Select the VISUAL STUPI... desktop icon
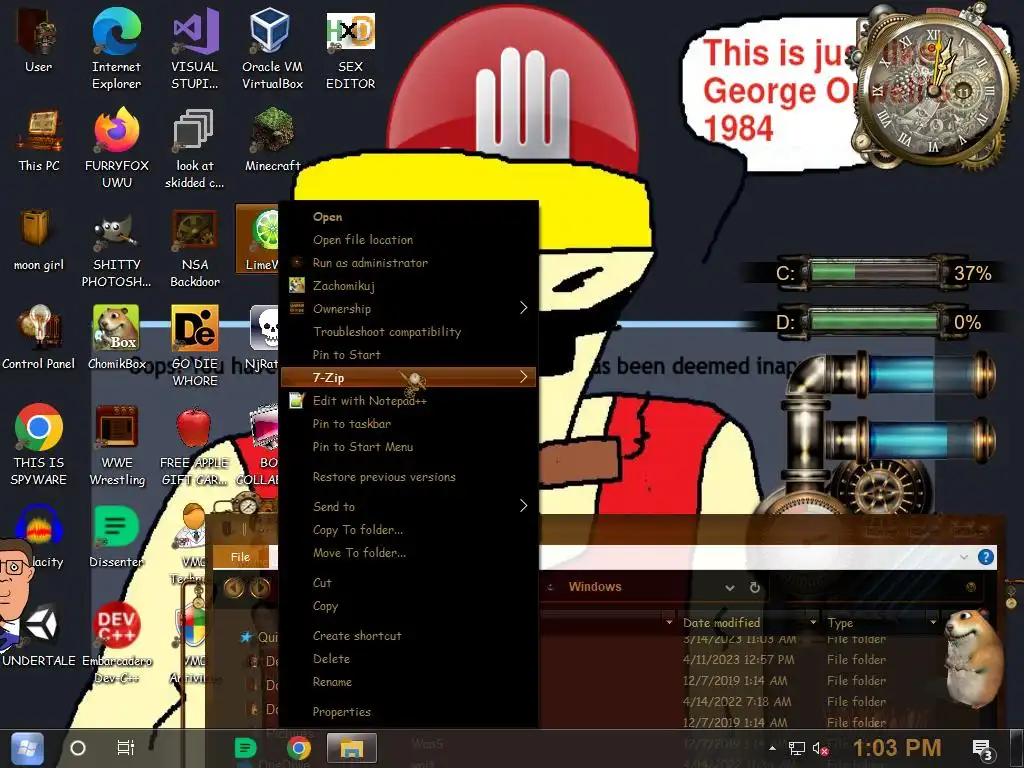 (x=194, y=48)
